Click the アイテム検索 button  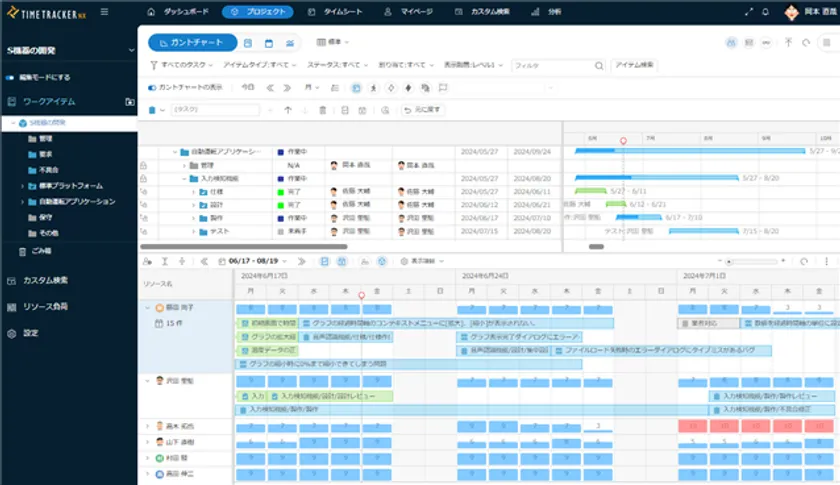click(633, 65)
